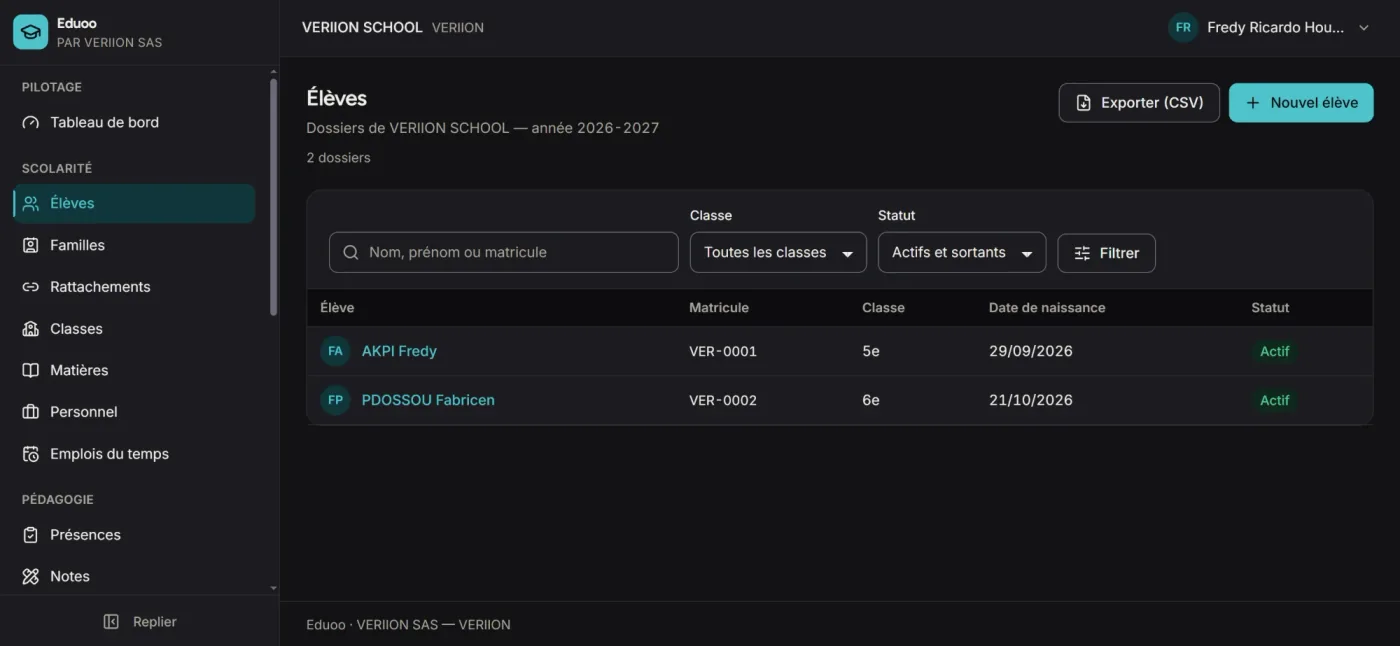Click the Élève column header
Image resolution: width=1400 pixels, height=646 pixels.
click(337, 308)
